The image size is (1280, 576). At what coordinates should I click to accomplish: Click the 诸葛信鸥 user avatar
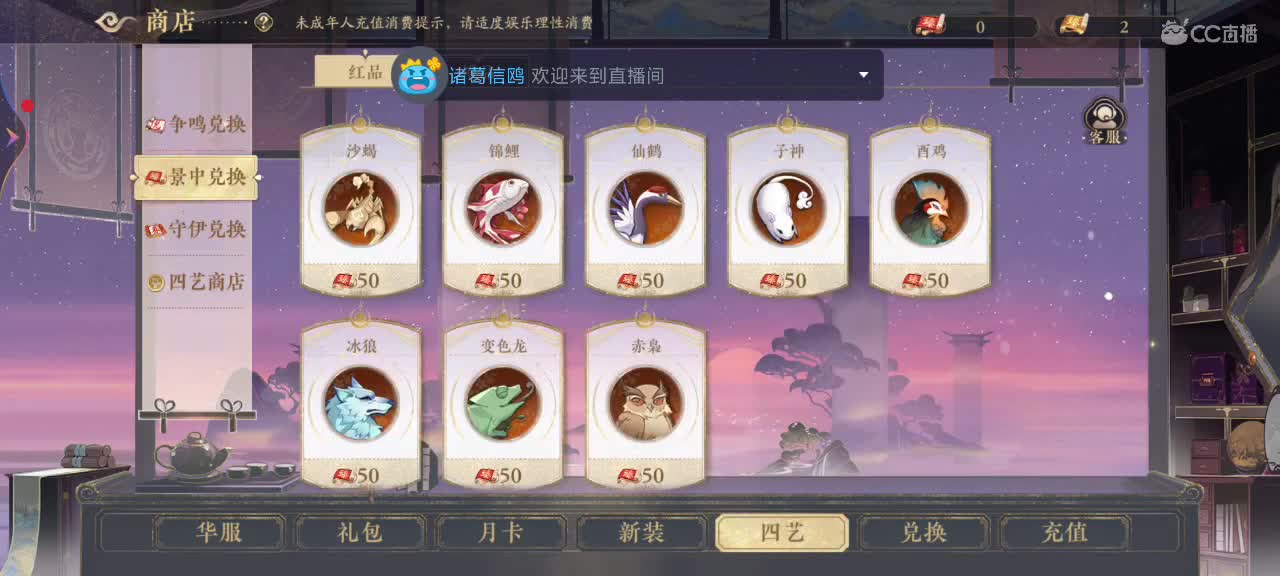[x=420, y=75]
